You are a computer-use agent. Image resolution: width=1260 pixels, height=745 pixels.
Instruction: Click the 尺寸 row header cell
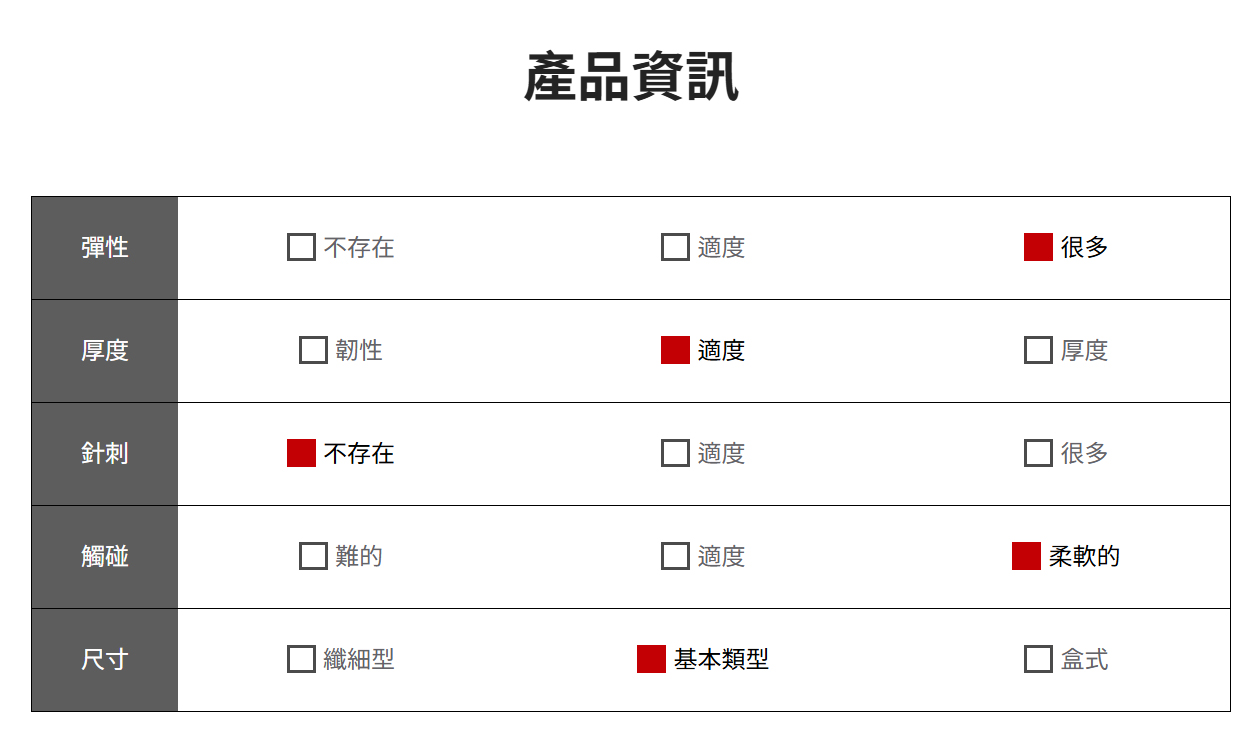click(105, 659)
